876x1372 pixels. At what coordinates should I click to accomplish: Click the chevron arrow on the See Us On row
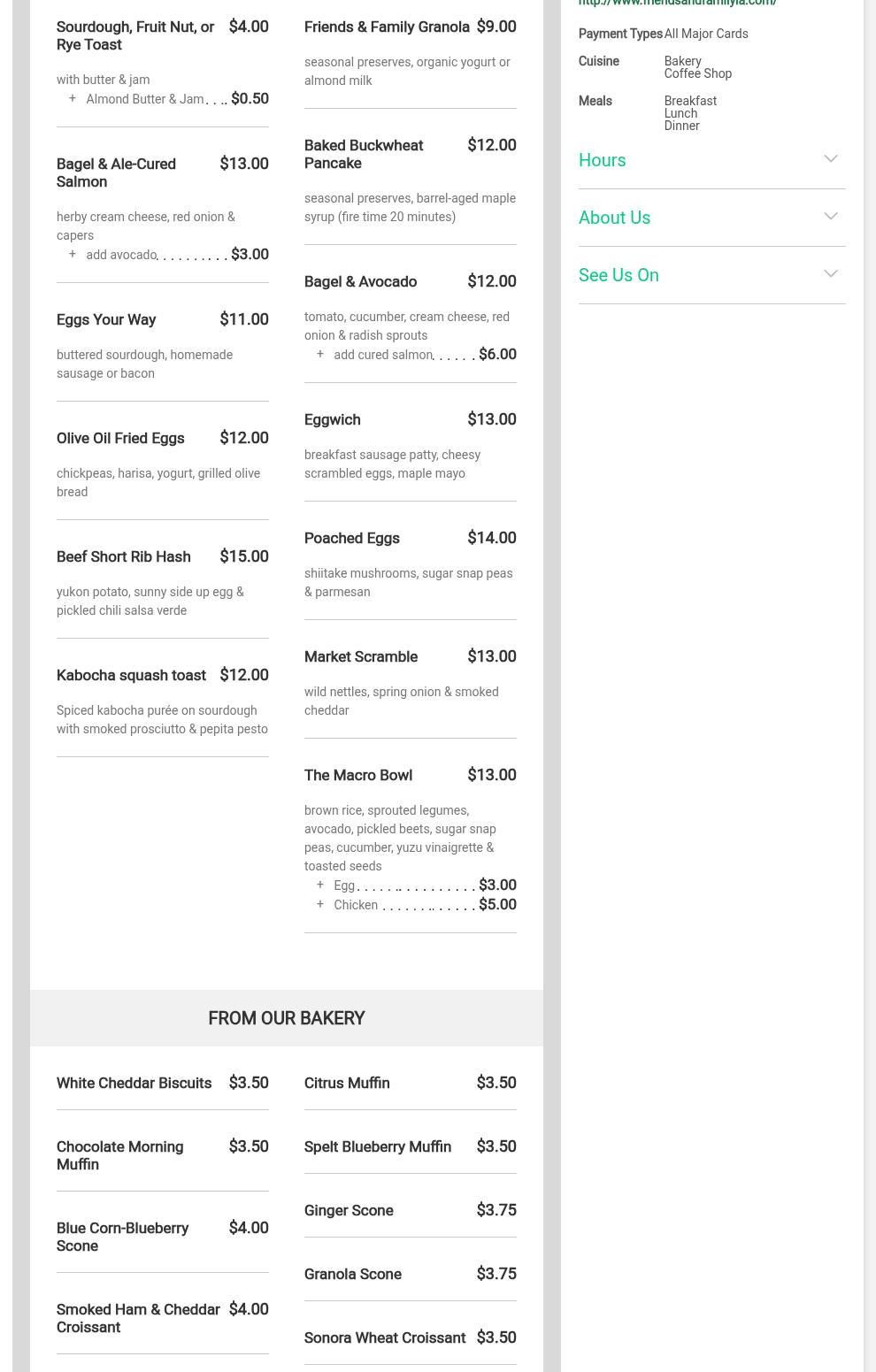pos(830,274)
